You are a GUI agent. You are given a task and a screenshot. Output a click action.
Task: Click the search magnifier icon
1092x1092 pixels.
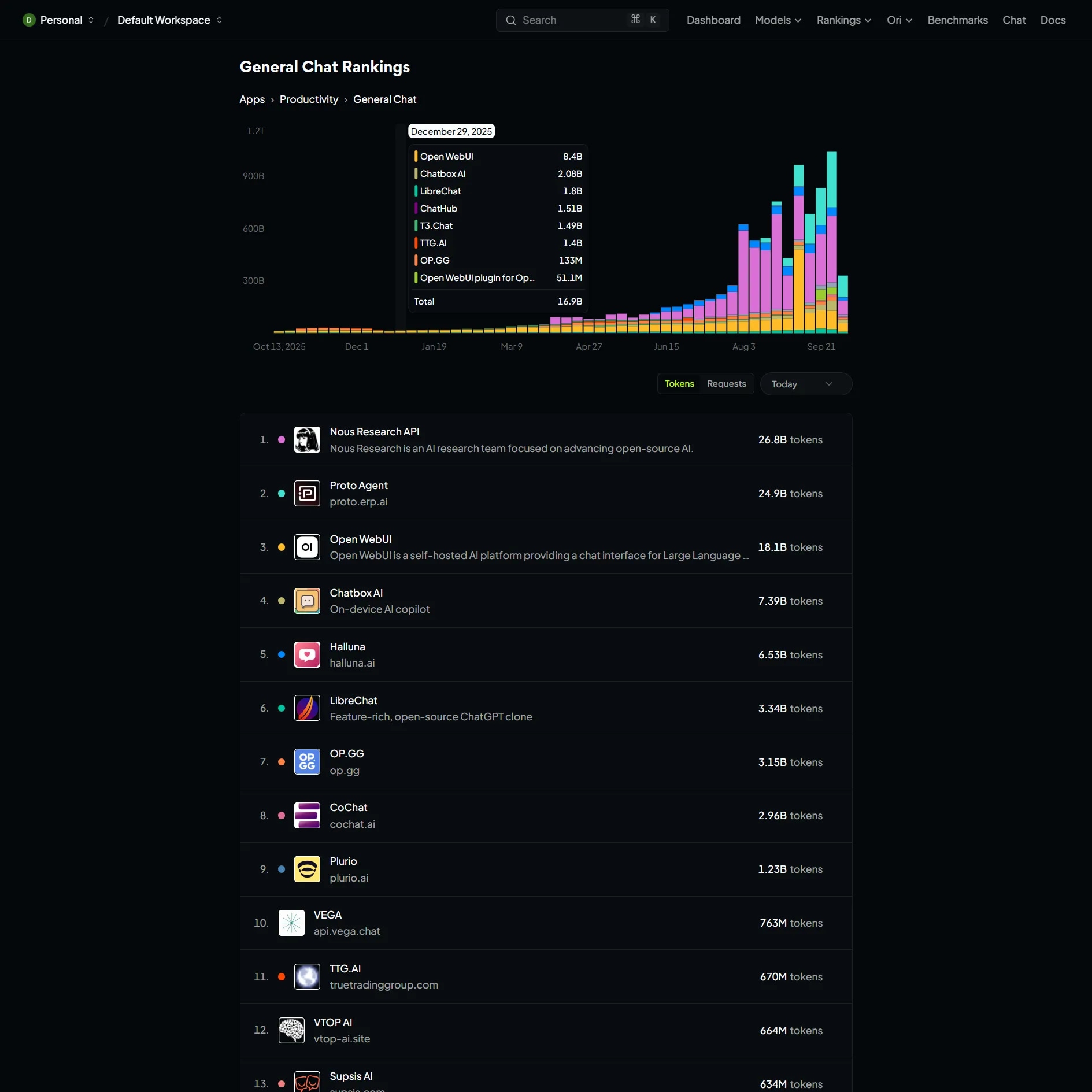[x=511, y=20]
